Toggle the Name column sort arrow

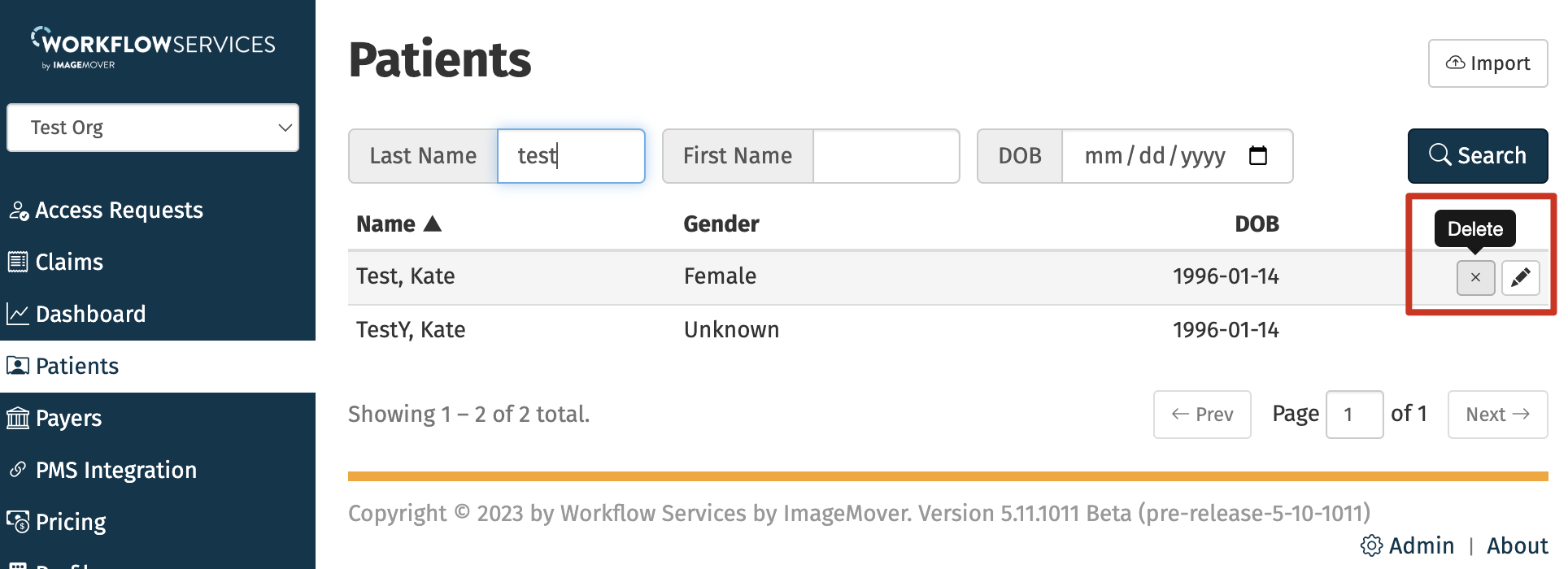[433, 224]
